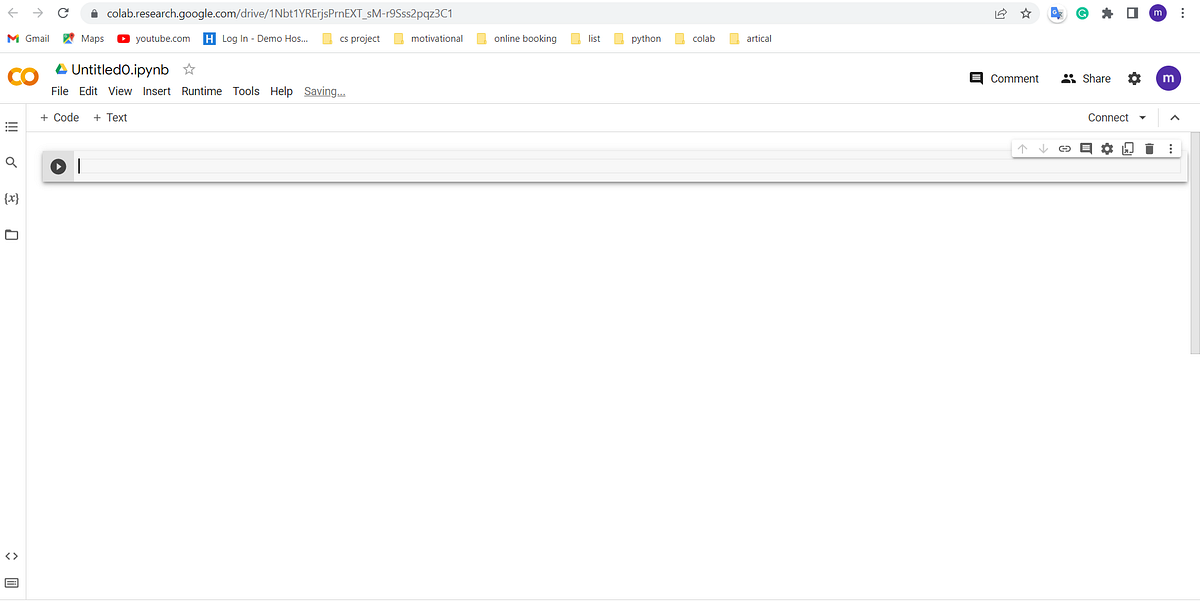Copy link to cell icon
This screenshot has width=1200, height=603.
coord(1065,149)
